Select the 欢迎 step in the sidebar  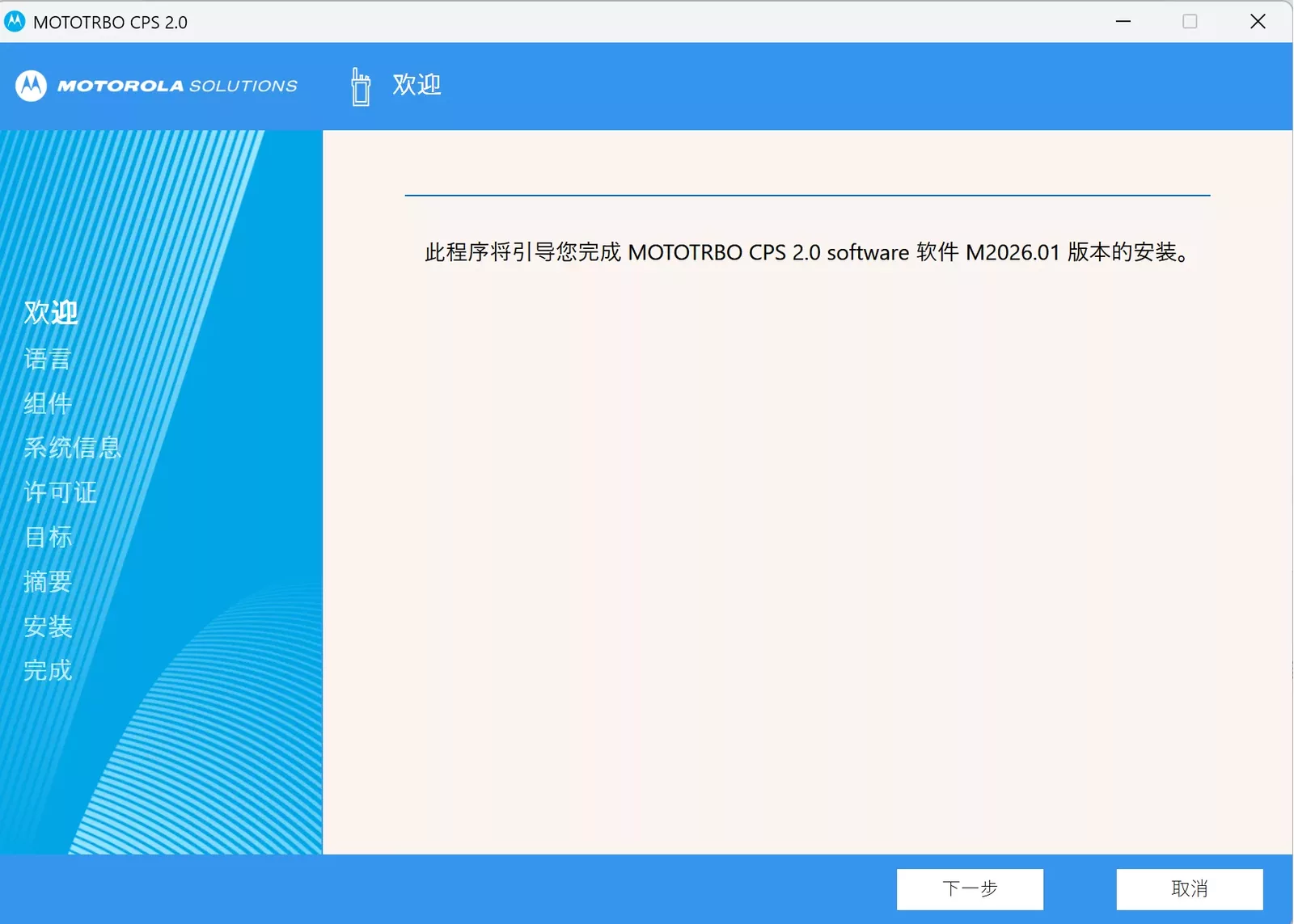click(51, 312)
